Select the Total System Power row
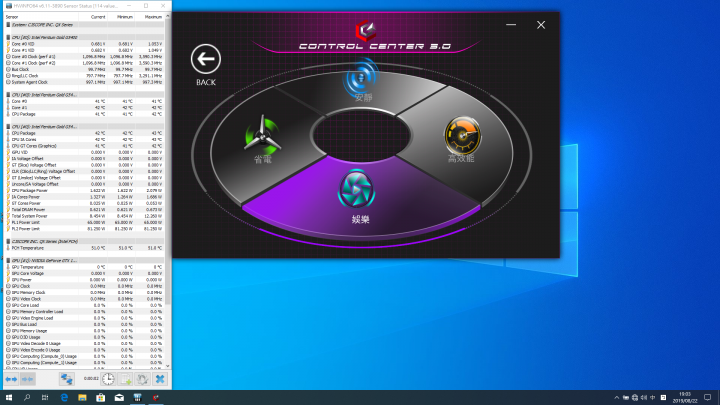Image resolution: width=720 pixels, height=405 pixels. (x=84, y=216)
